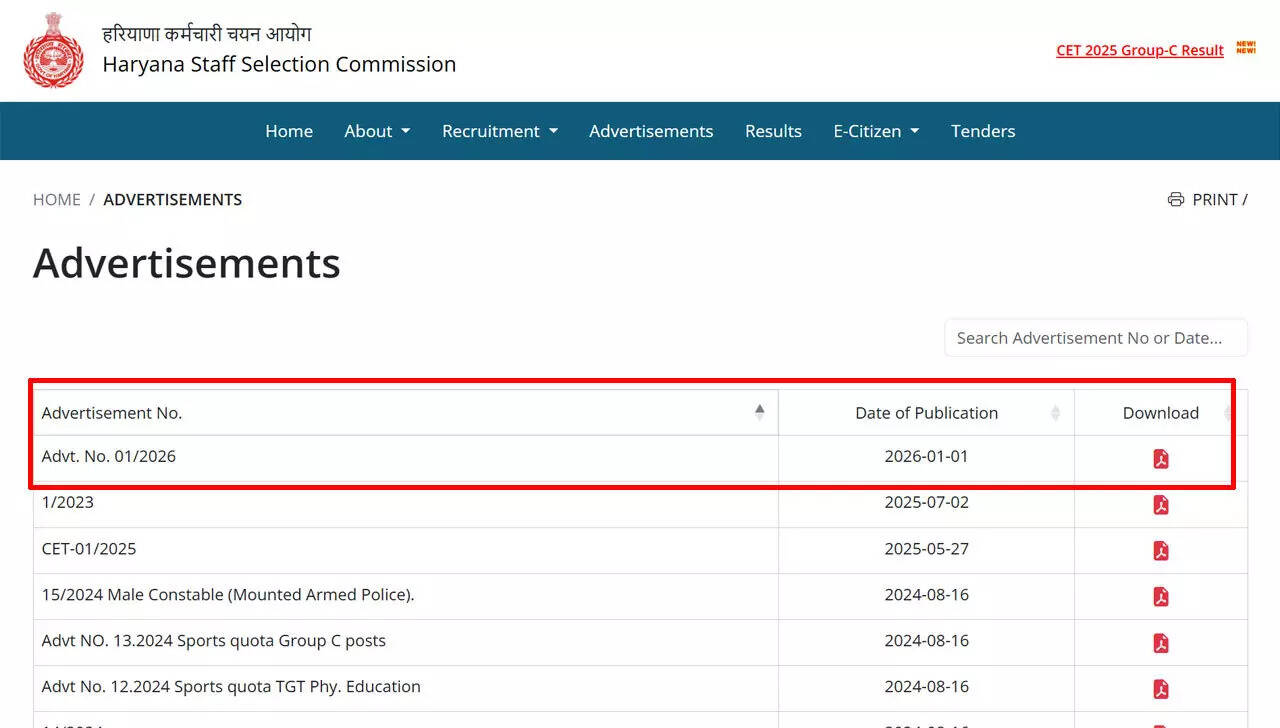Viewport: 1280px width, 728px height.
Task: Focus the Search Advertisement No or Date field
Action: pyautogui.click(x=1095, y=338)
